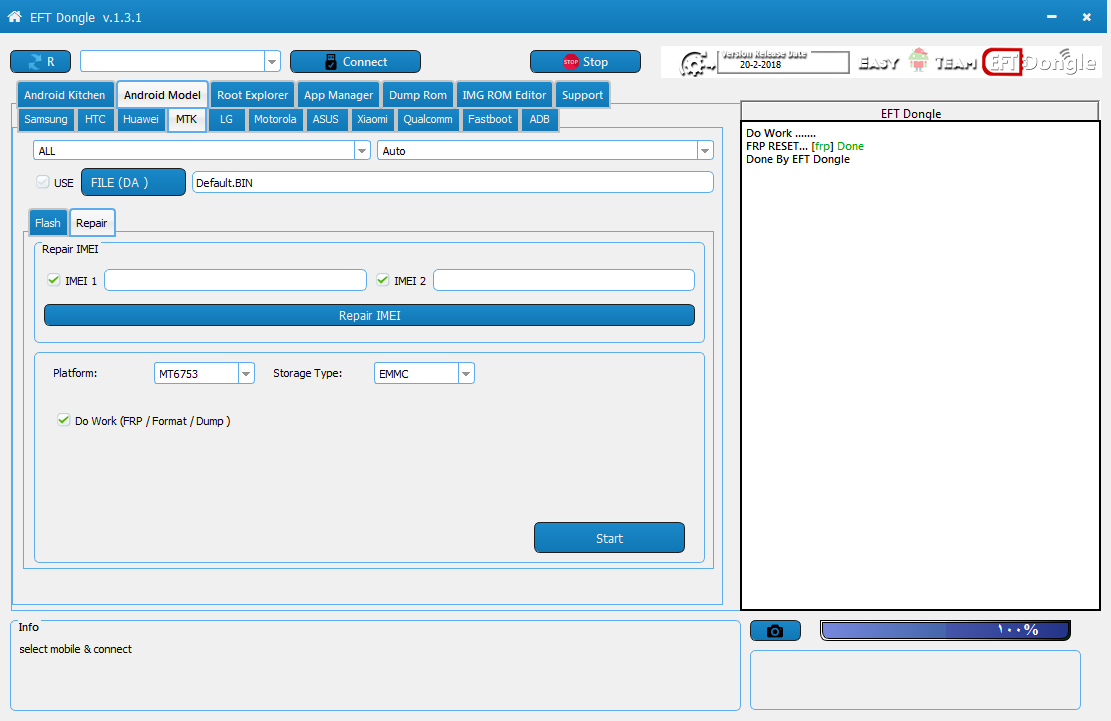
Task: Switch to Android Kitchen tab
Action: [64, 95]
